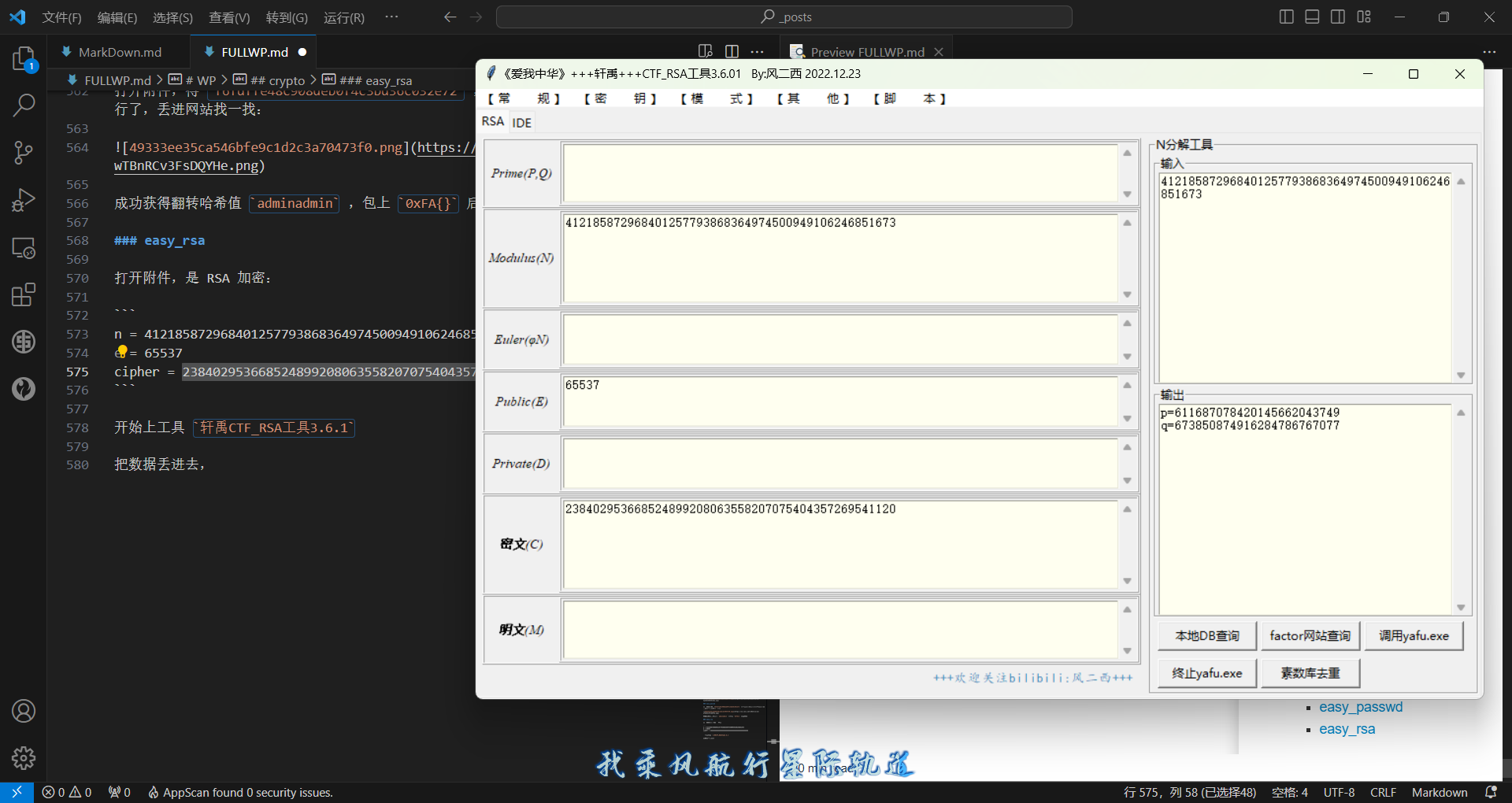Switch to the IDE tab in RSA tool
This screenshot has width=1512, height=803.
coord(521,123)
